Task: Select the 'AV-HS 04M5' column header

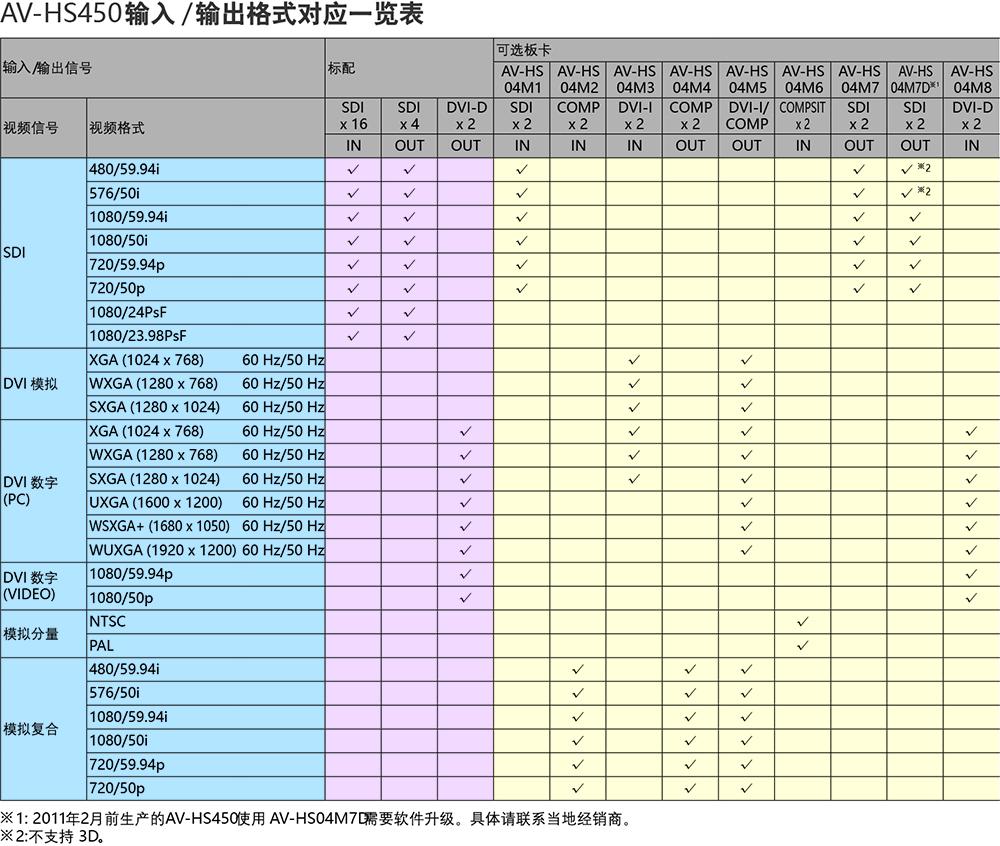Action: (746, 80)
